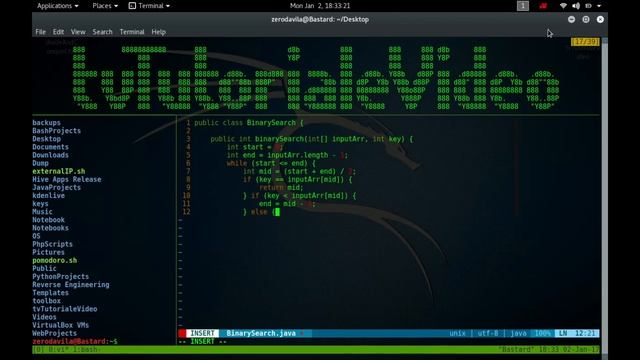Open the Help menu of the terminal
640x360 pixels.
pyautogui.click(x=158, y=32)
